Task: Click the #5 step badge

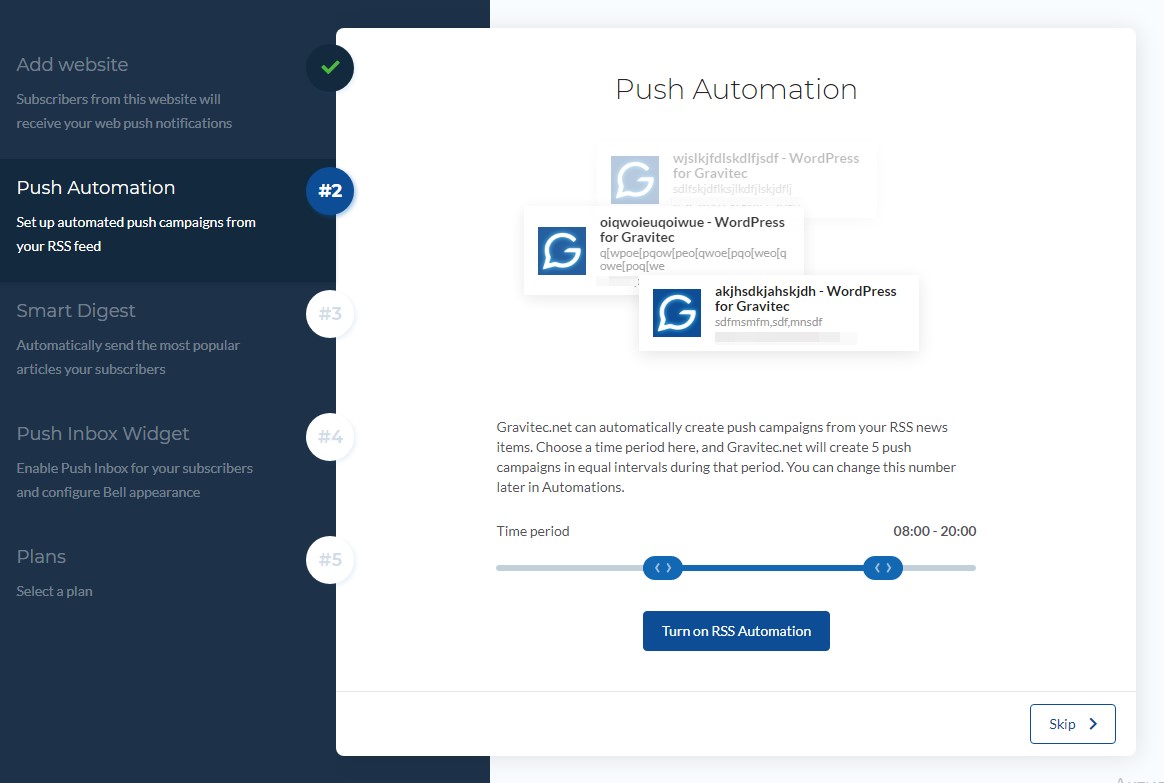Action: pyautogui.click(x=330, y=560)
